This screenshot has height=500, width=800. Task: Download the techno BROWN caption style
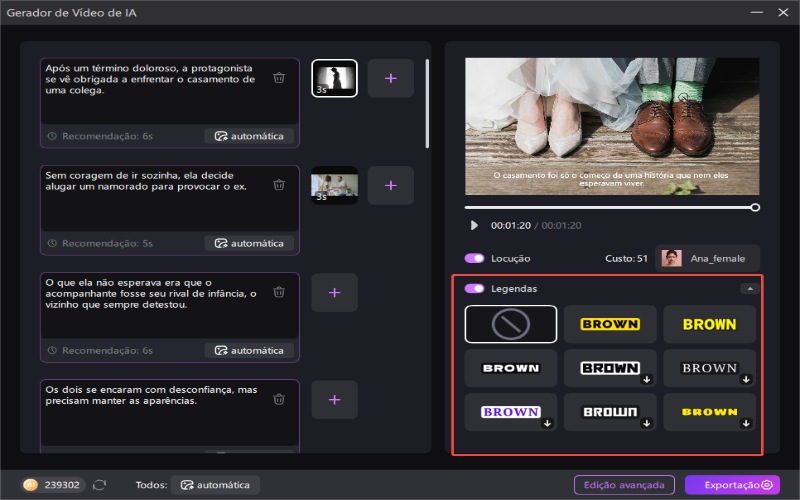tap(646, 423)
